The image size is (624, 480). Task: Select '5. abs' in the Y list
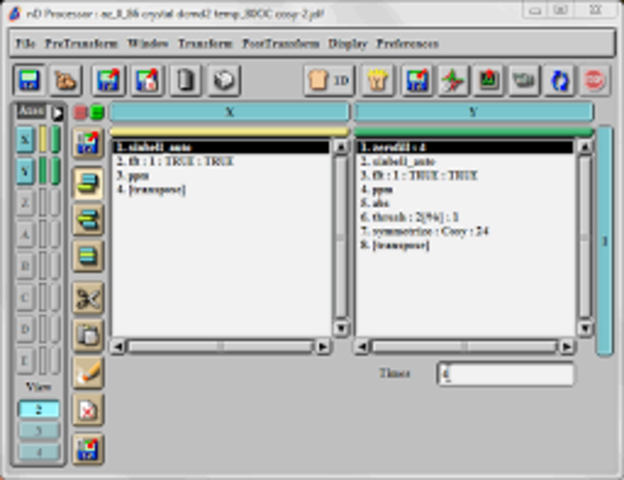(x=465, y=203)
